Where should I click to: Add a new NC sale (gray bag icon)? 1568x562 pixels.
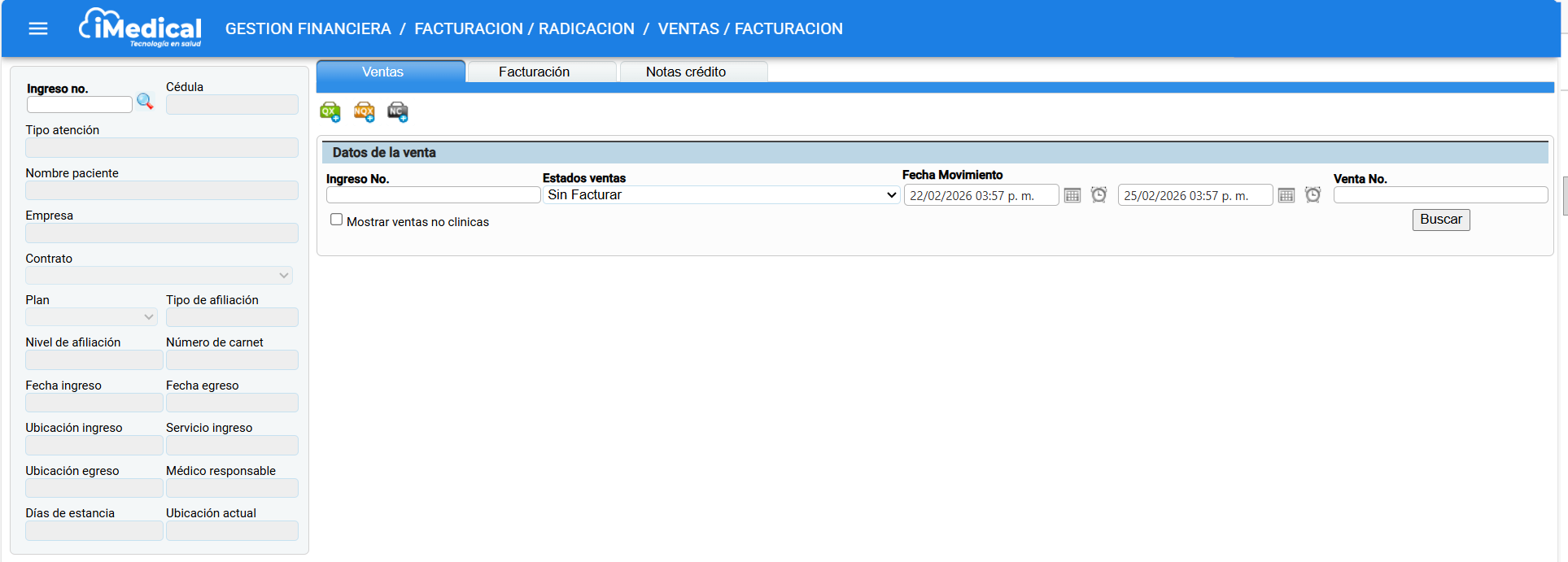(397, 112)
